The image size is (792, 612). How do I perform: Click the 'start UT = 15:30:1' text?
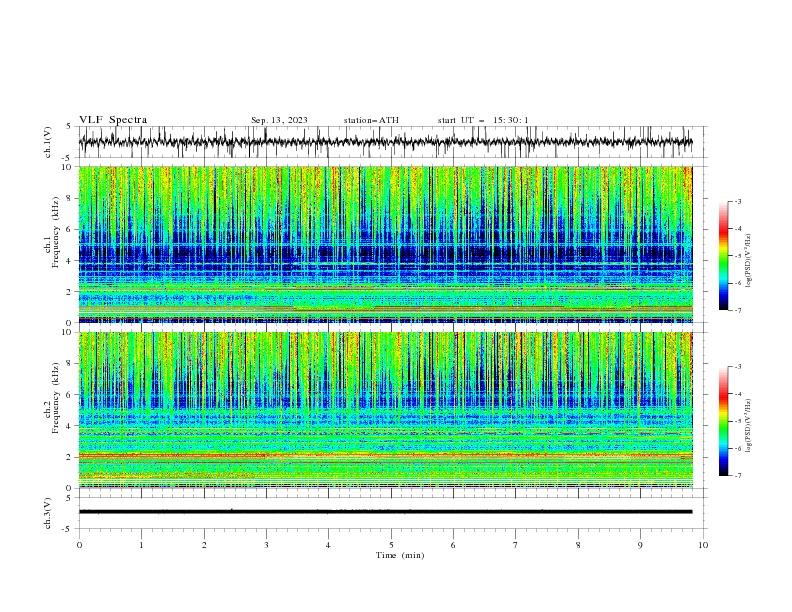pos(483,120)
